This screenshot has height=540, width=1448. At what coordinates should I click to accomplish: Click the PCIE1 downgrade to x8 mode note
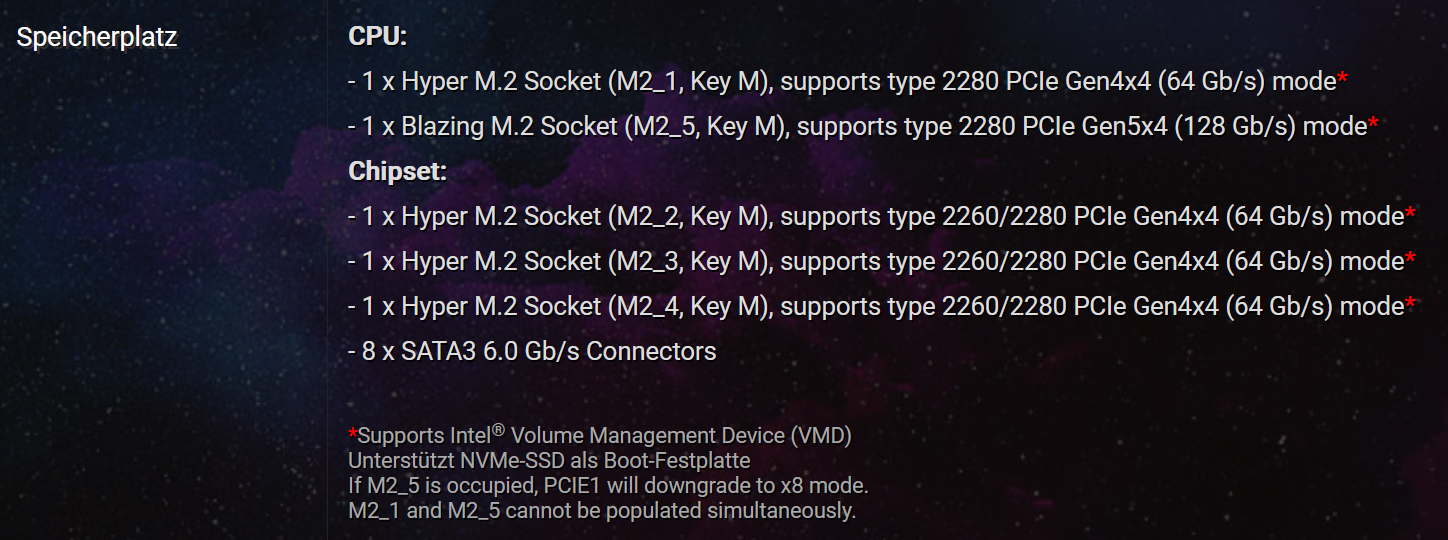[x=609, y=486]
